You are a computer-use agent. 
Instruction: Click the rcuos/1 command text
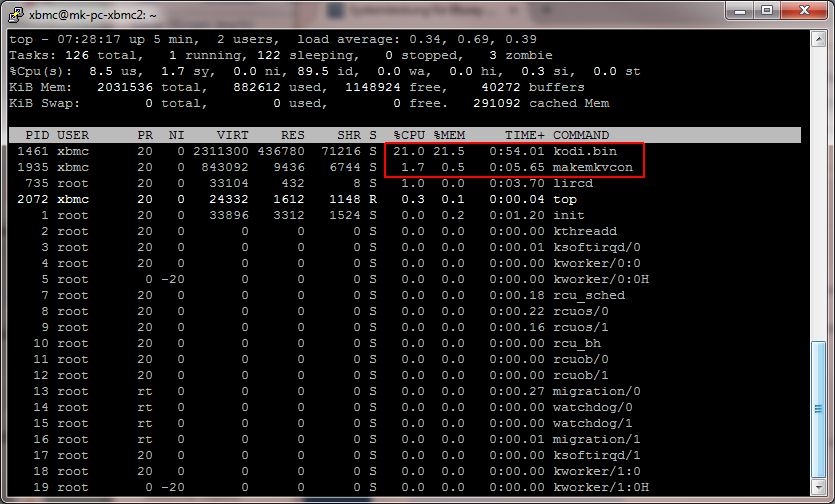(581, 327)
